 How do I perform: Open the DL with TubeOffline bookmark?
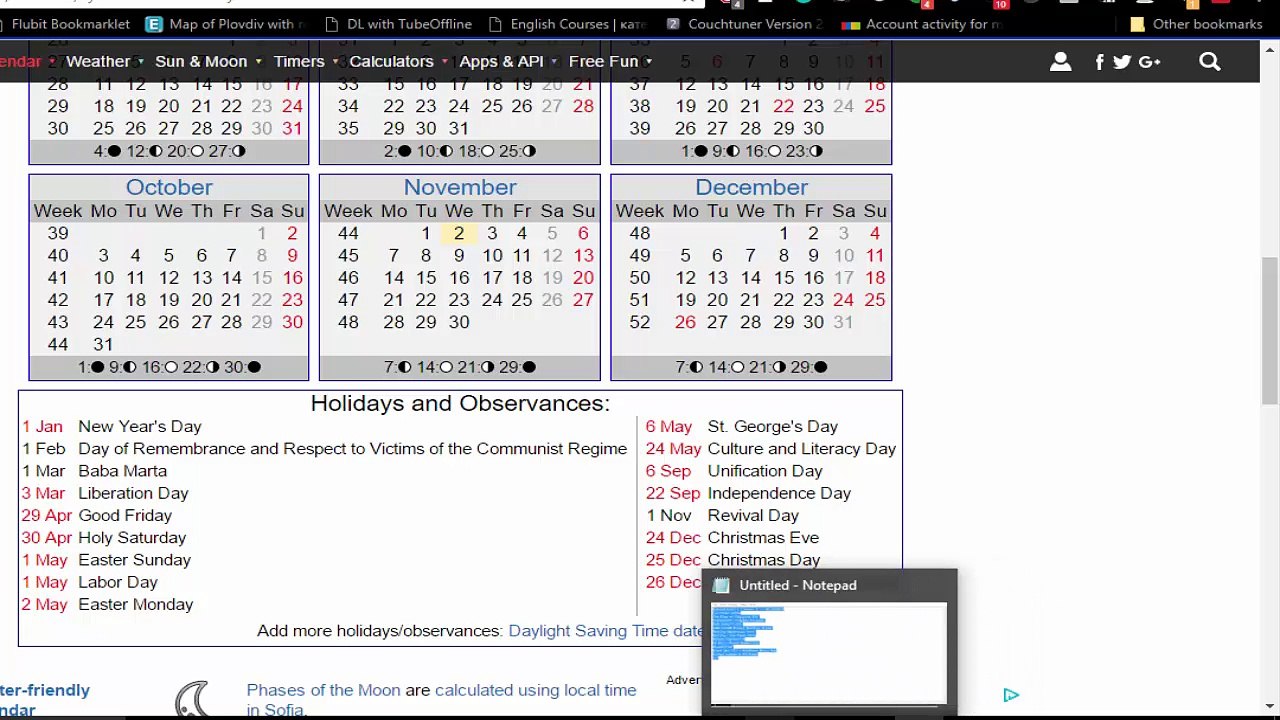click(400, 24)
